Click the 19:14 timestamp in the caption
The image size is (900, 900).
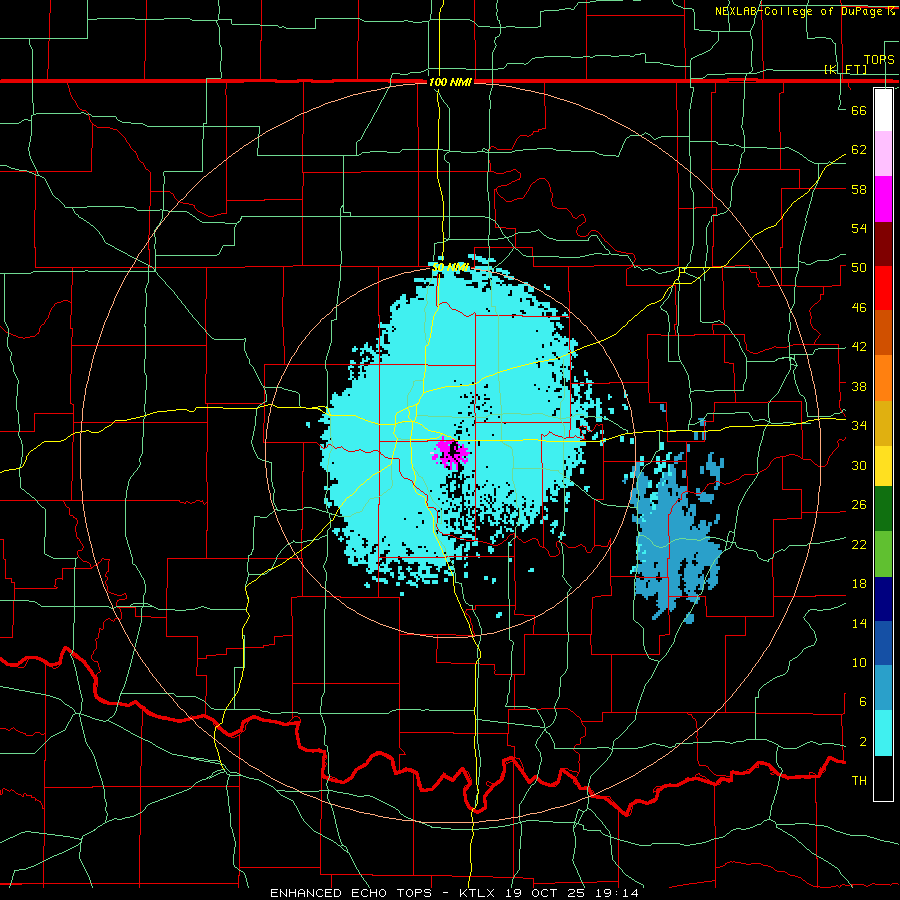pos(617,893)
